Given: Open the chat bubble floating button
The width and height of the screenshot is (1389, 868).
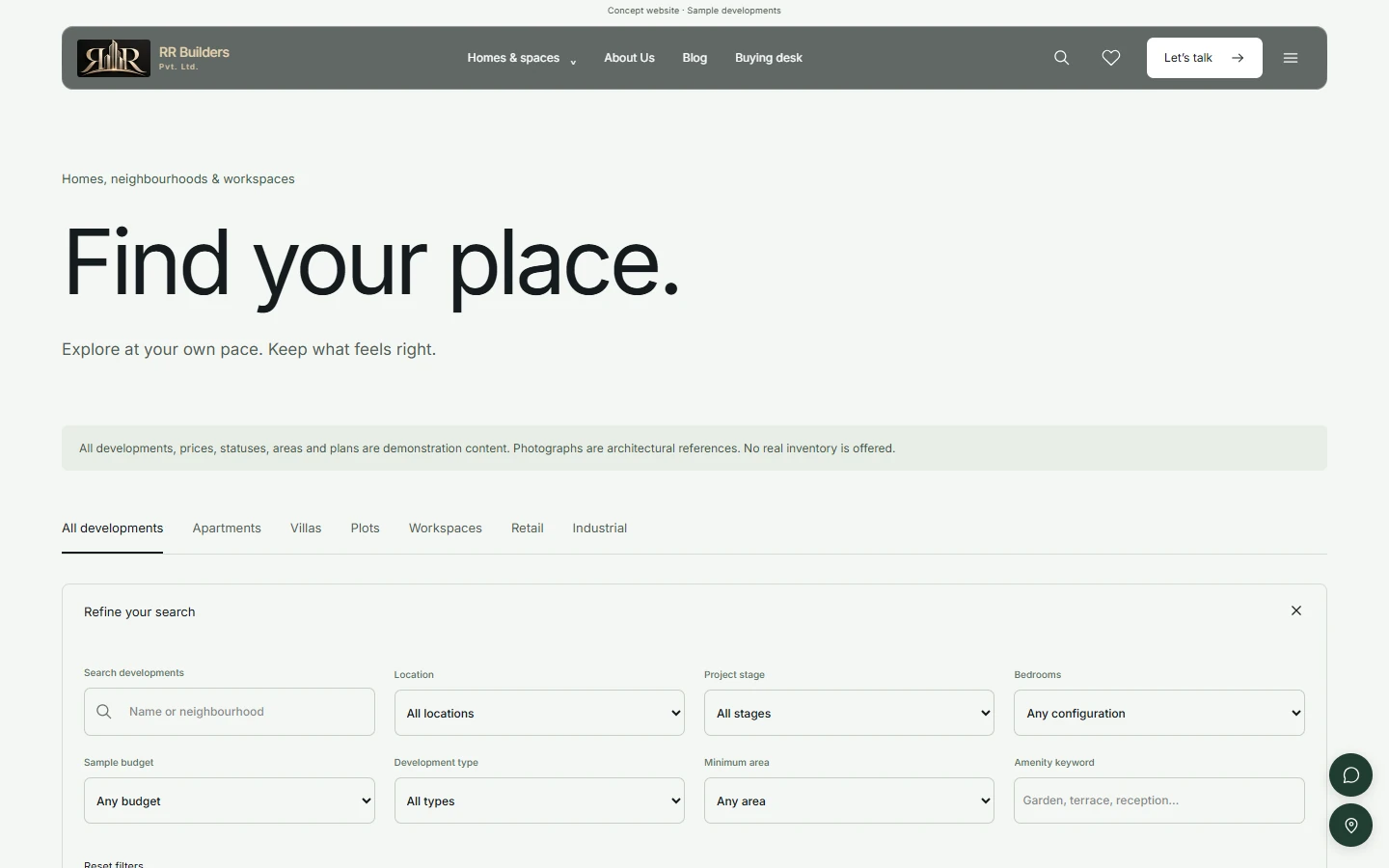Looking at the screenshot, I should point(1350,774).
